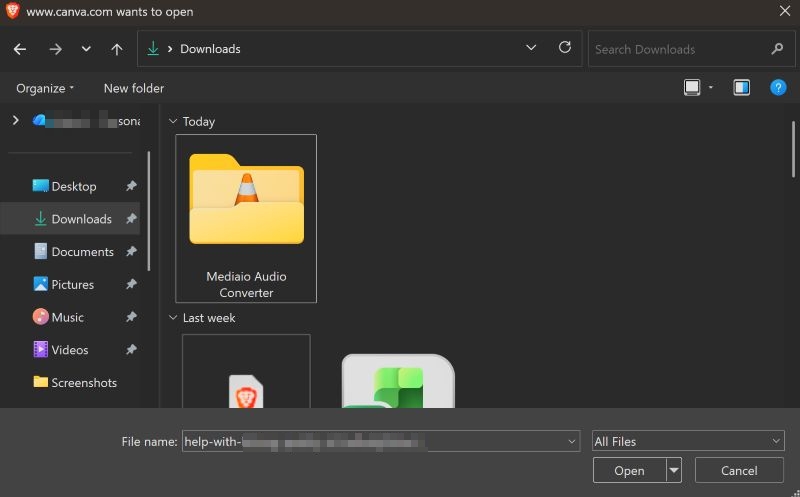Select the OneDrive cloud entry
The width and height of the screenshot is (800, 497).
click(86, 121)
